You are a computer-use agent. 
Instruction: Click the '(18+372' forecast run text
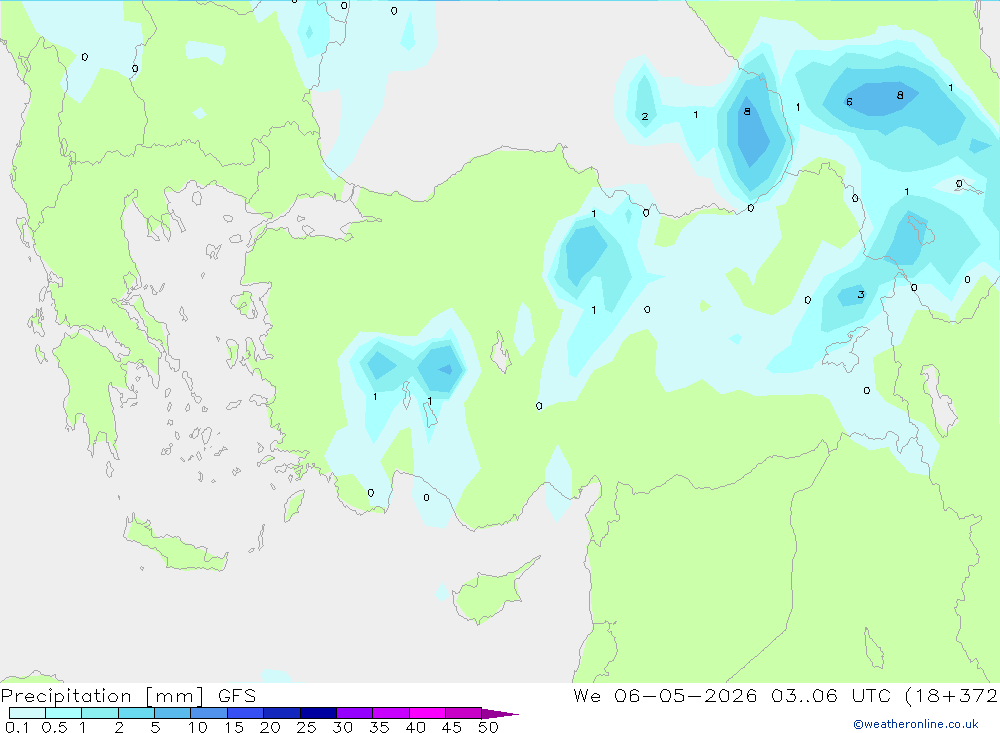tap(953, 696)
